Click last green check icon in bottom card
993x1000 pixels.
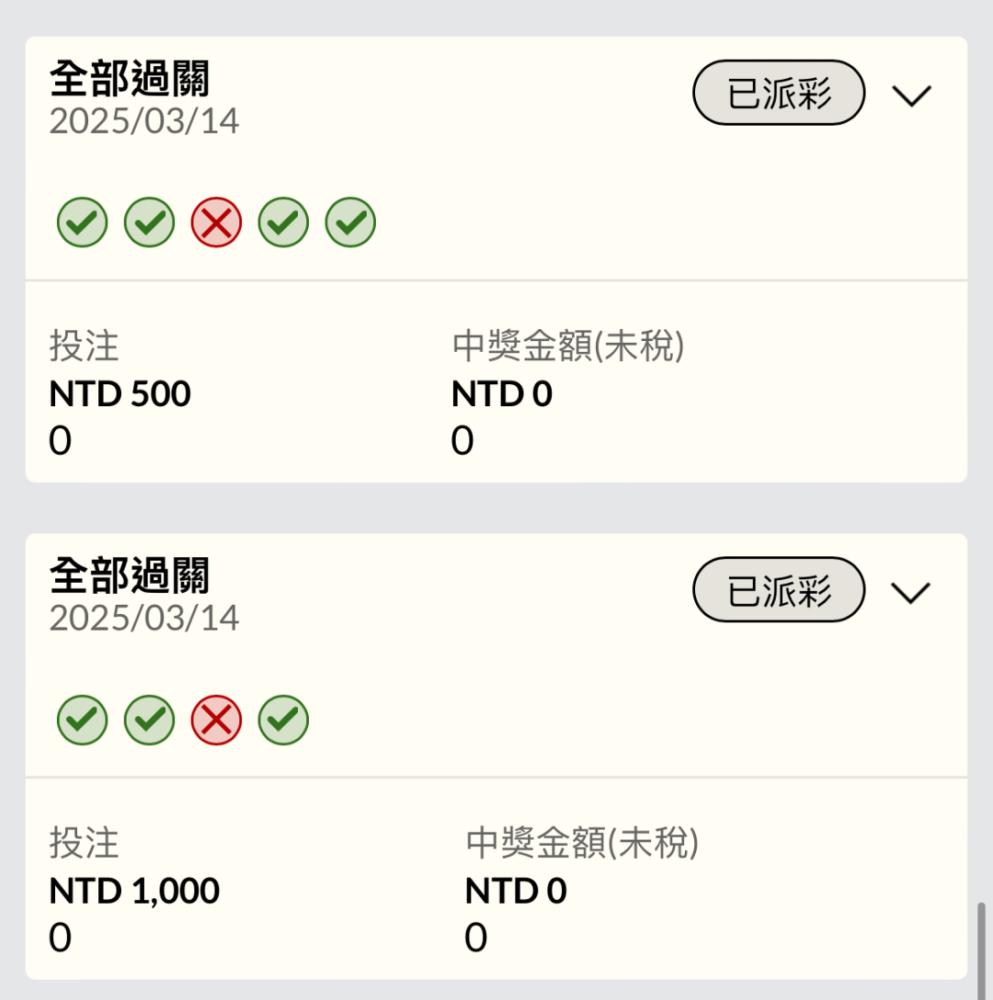283,719
